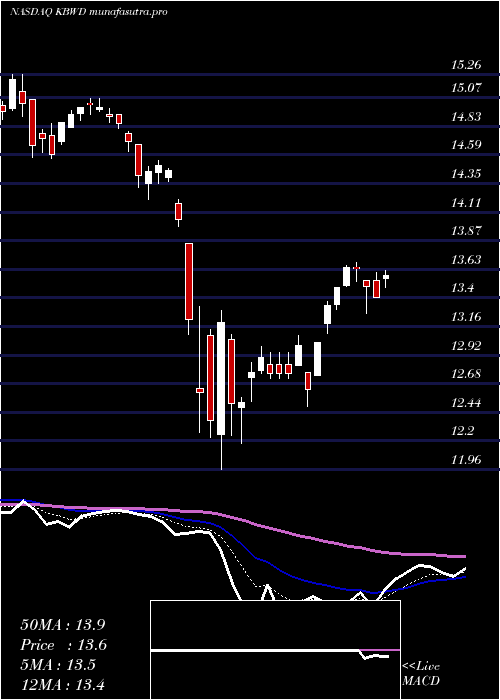
Task: Select the 13.4 price axis label
Action: point(462,288)
